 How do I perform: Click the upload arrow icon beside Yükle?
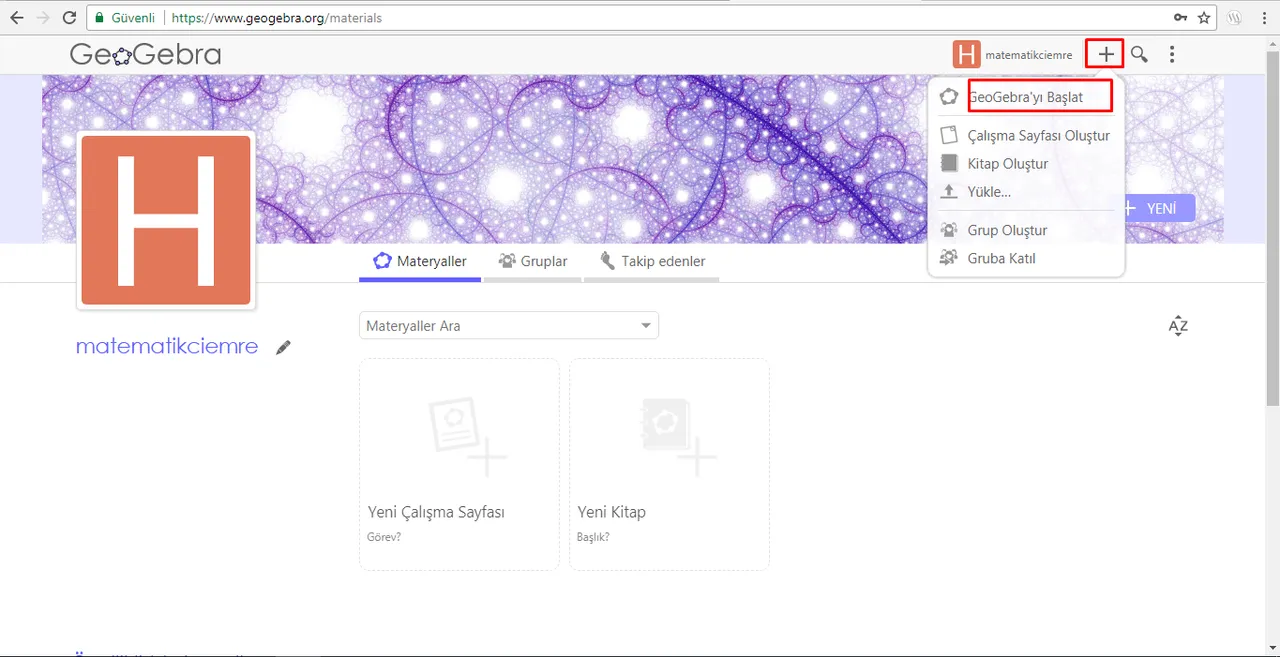pyautogui.click(x=949, y=191)
